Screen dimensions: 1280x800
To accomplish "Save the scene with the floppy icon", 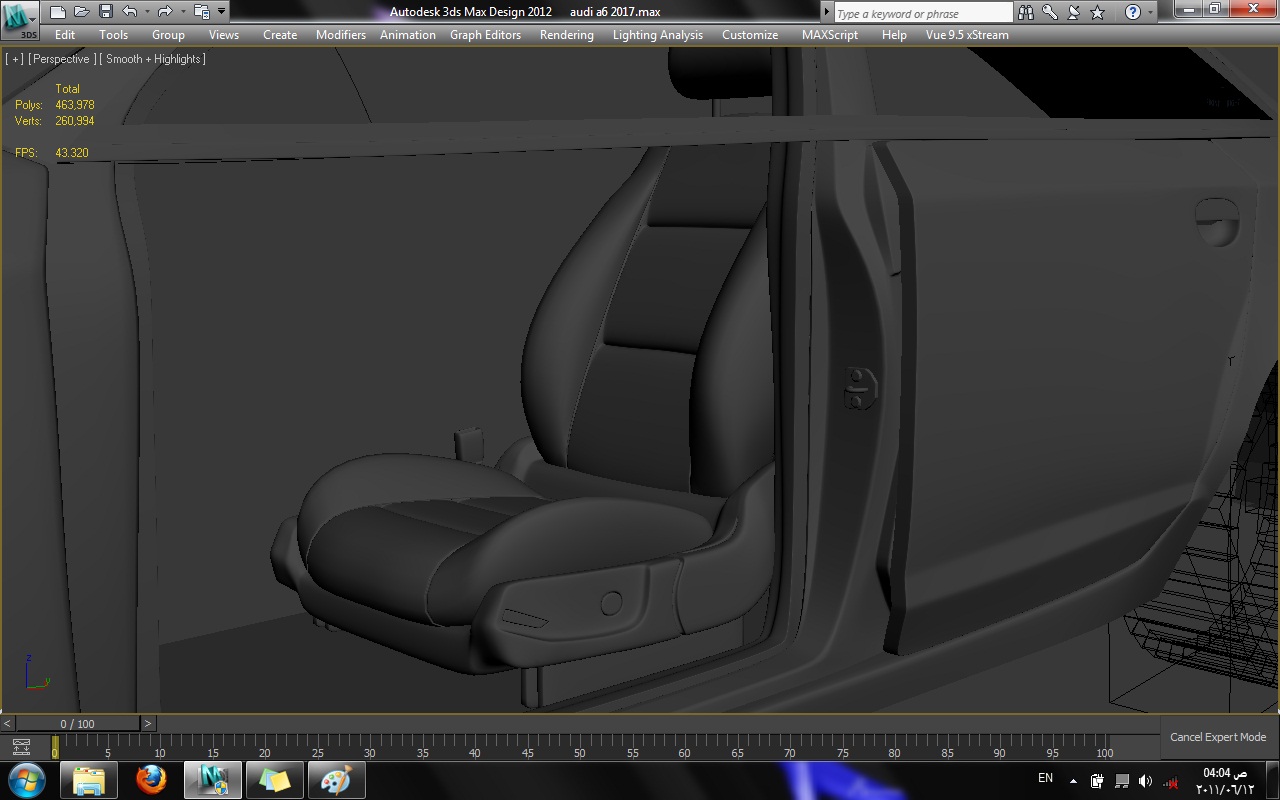I will (x=106, y=12).
